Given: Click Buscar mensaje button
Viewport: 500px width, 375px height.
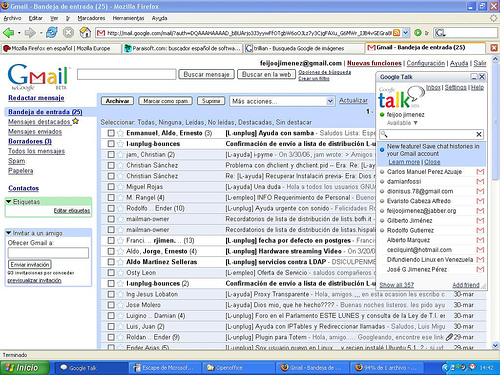Looking at the screenshot, I should pyautogui.click(x=206, y=74).
